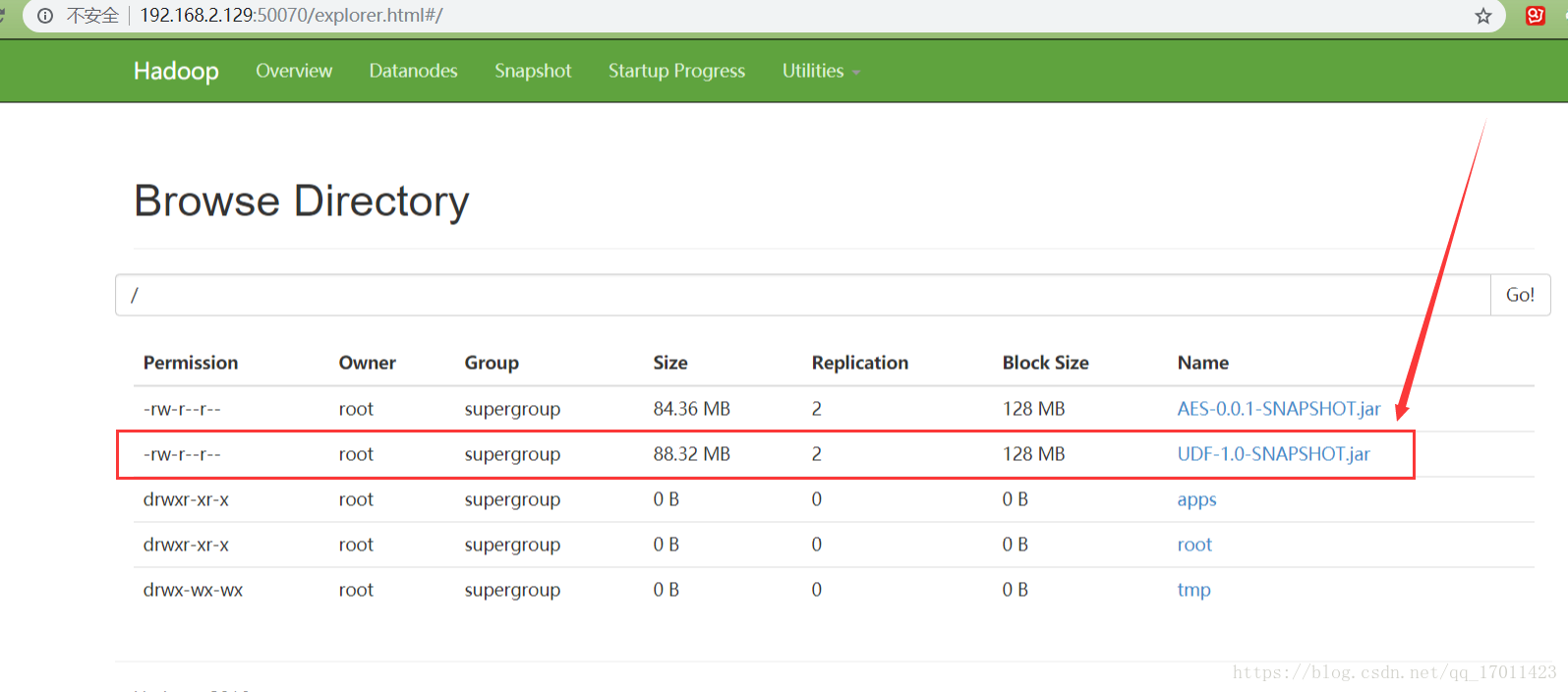Click the Group column header
1568x692 pixels.
pos(492,363)
